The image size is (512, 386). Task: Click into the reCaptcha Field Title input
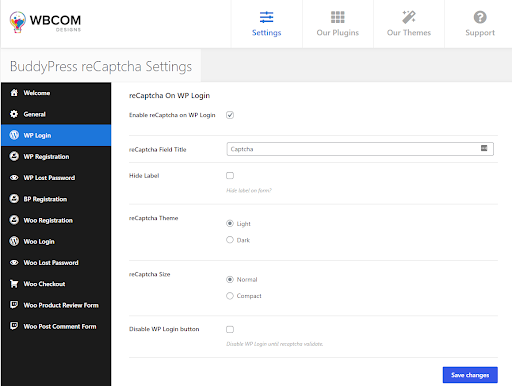click(360, 149)
